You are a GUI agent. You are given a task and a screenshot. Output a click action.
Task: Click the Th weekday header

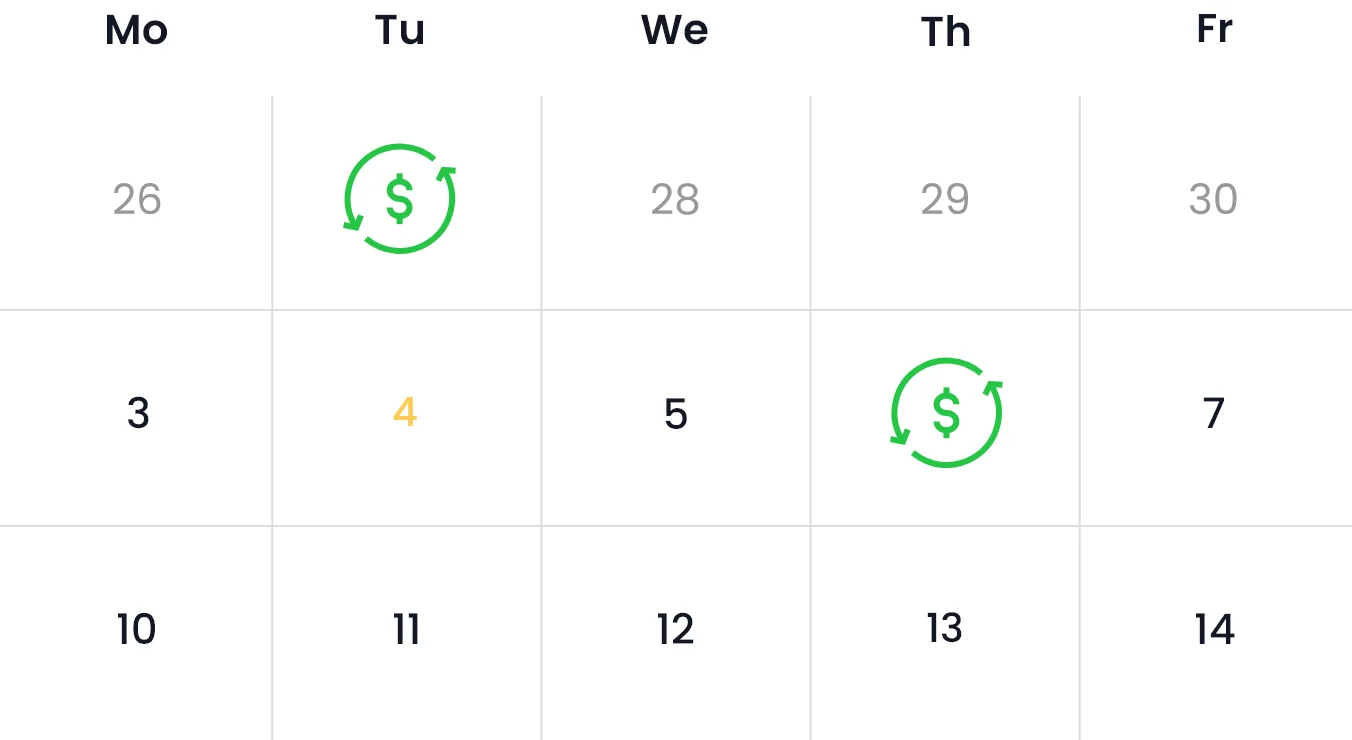(x=946, y=32)
